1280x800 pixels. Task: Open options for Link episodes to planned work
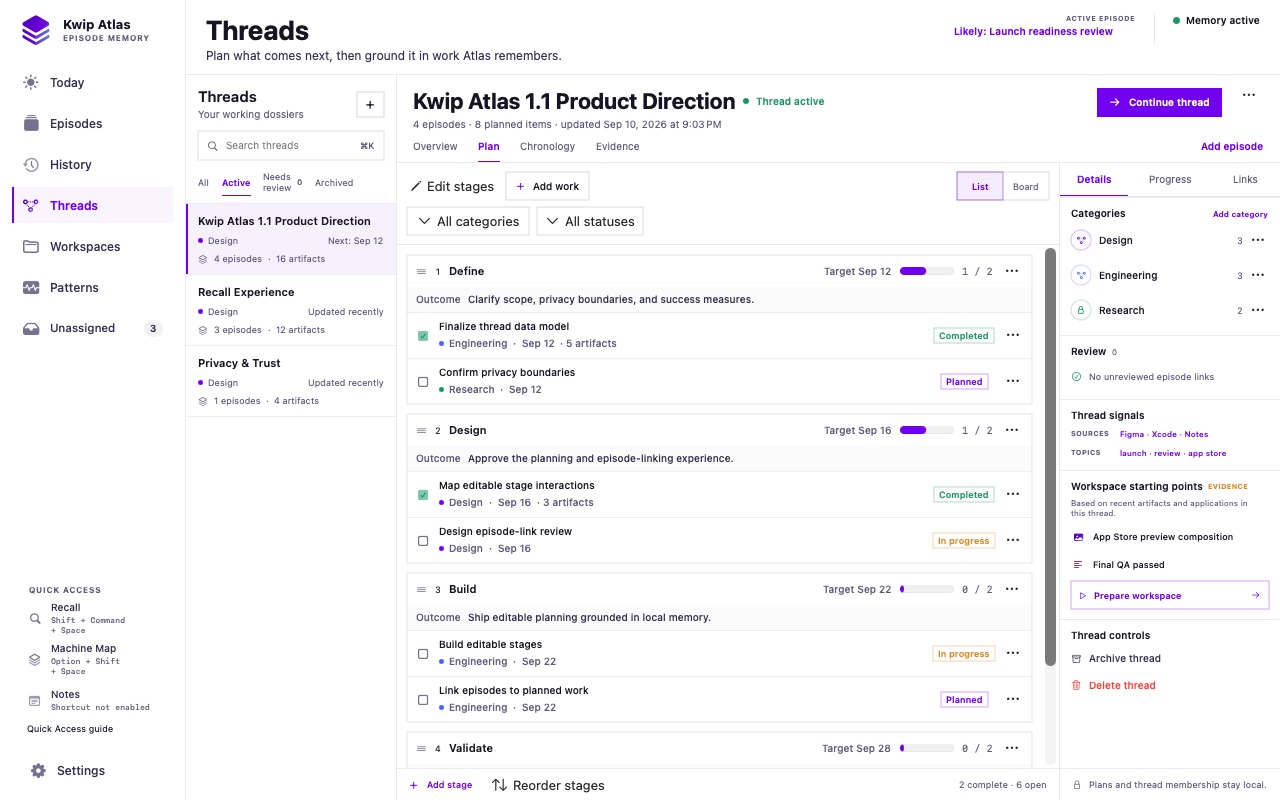pos(1012,699)
